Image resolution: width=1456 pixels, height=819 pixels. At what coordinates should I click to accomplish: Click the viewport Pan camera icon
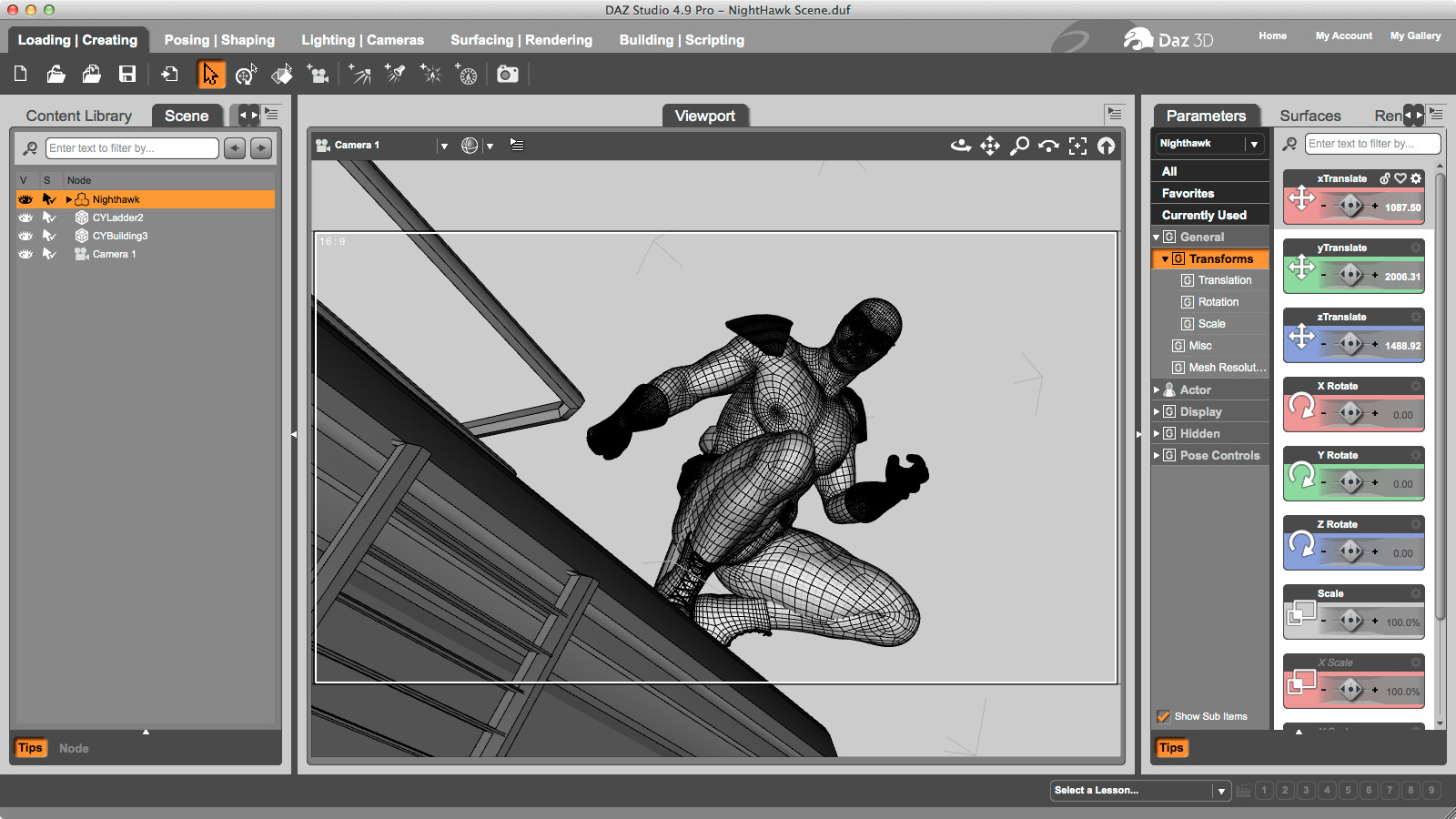click(990, 146)
